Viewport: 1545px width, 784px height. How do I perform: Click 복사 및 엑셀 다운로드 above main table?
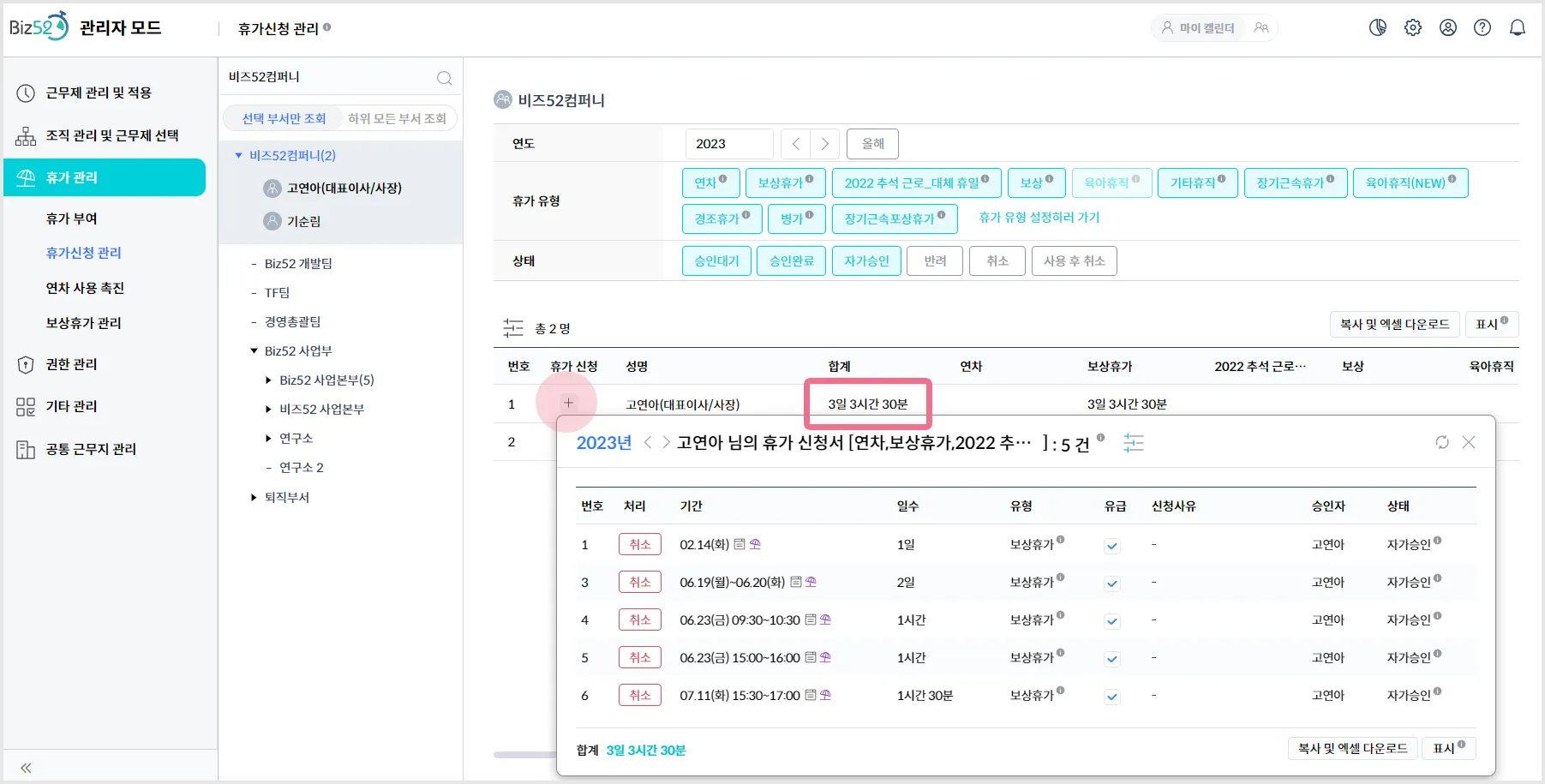[x=1395, y=324]
